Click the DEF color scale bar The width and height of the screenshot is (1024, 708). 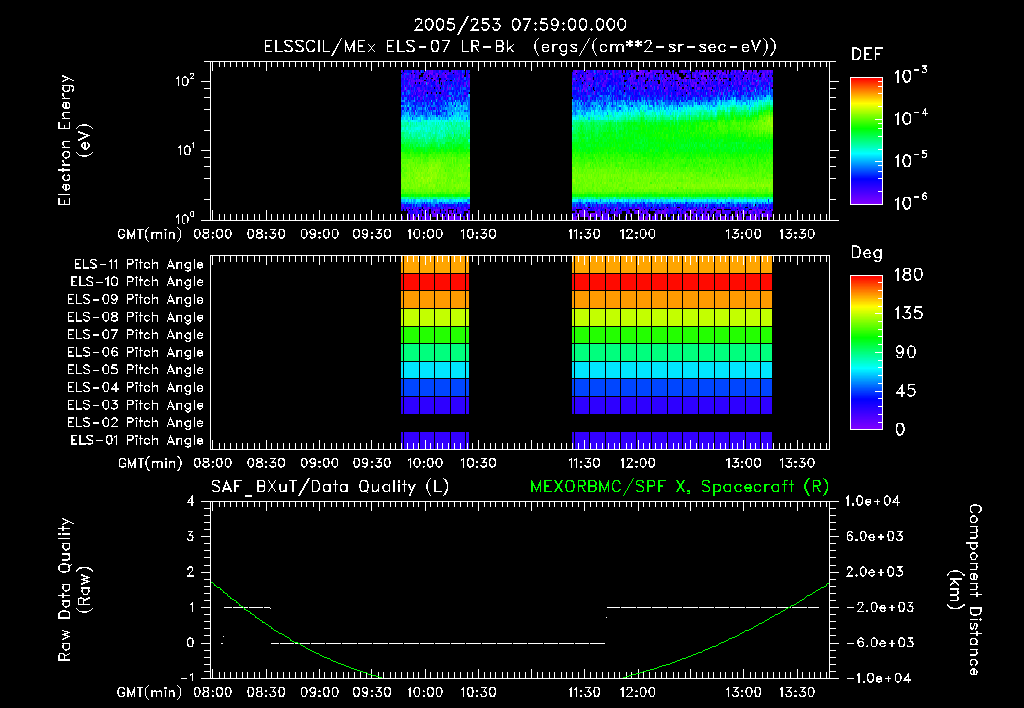[866, 141]
